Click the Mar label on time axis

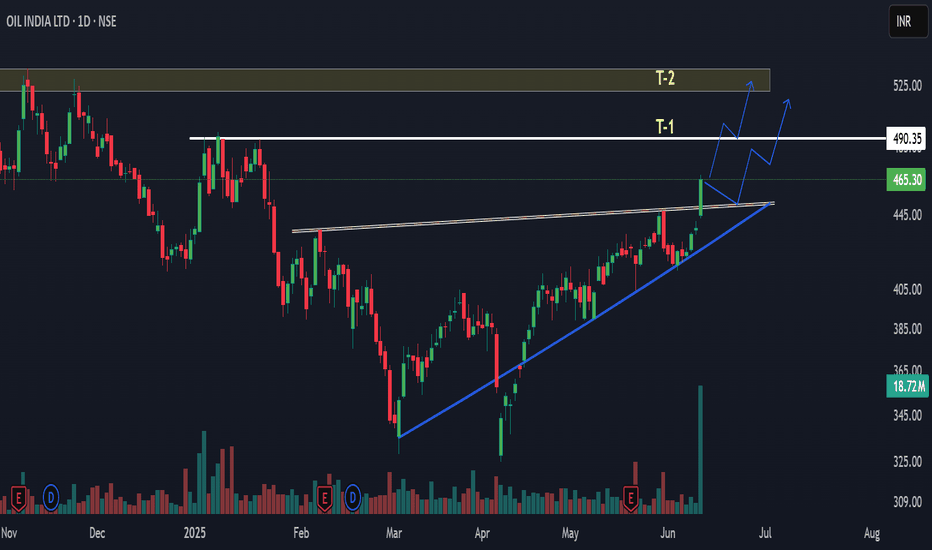393,533
